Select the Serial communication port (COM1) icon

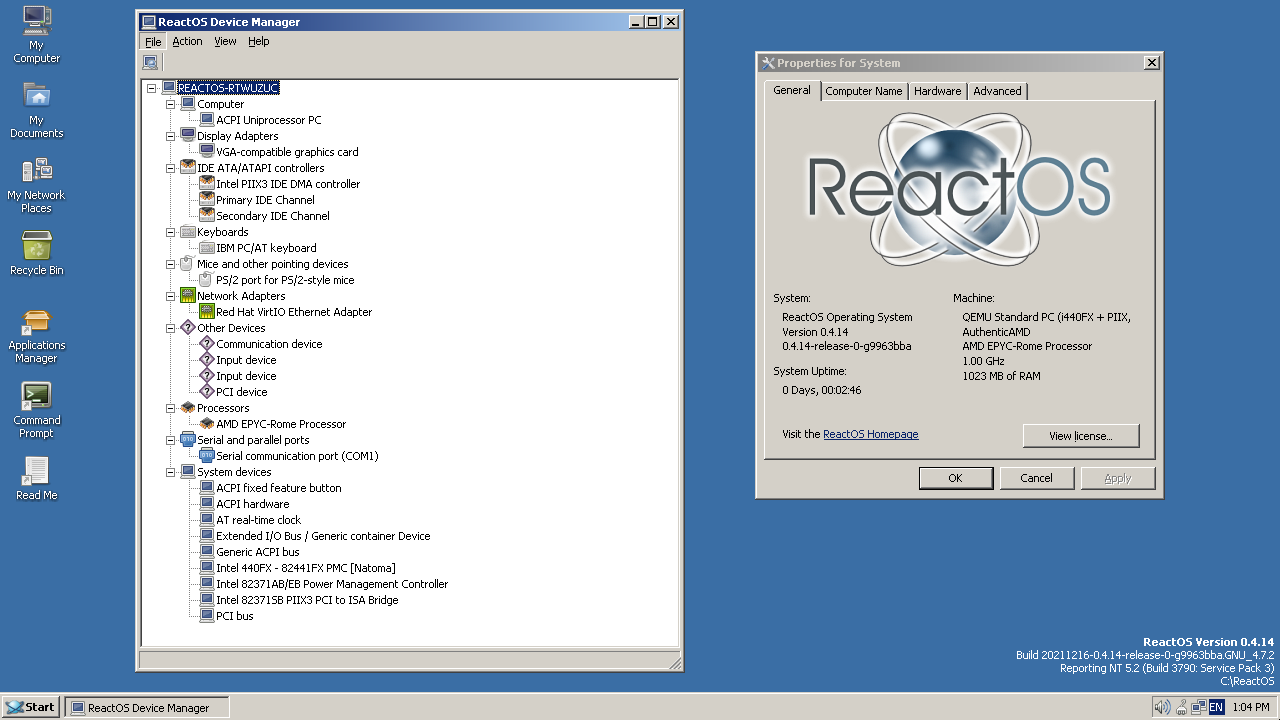(x=206, y=455)
